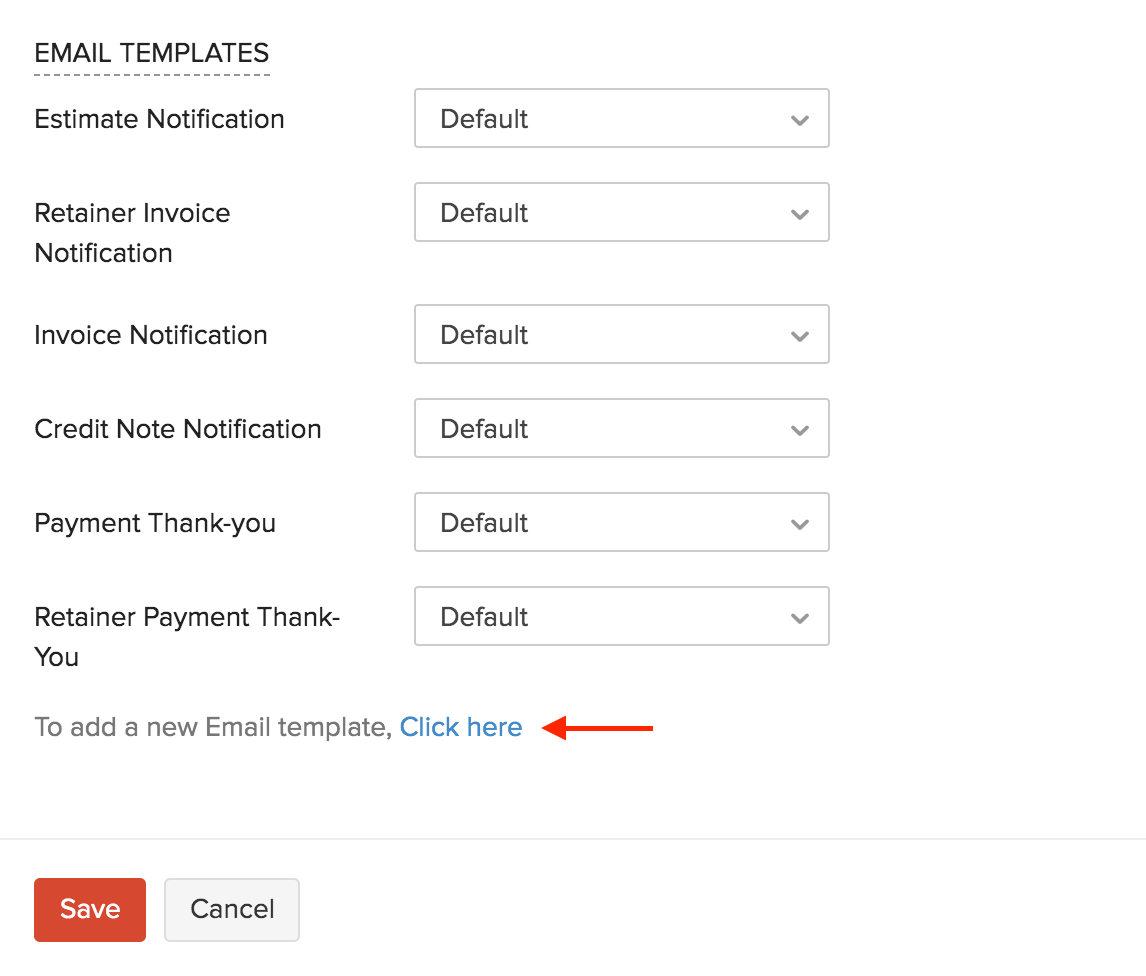Open the Invoice Notification template selector
Image resolution: width=1146 pixels, height=976 pixels.
pos(621,334)
